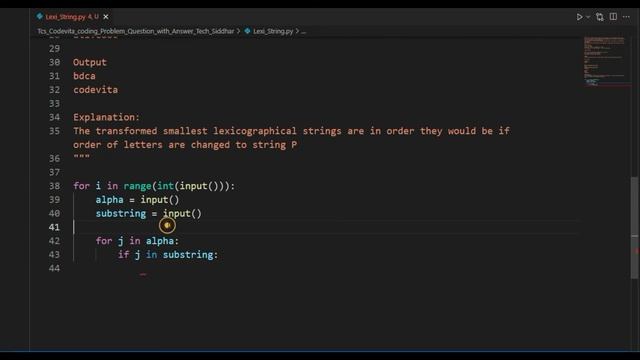Open the run options dropdown arrow

(588, 17)
